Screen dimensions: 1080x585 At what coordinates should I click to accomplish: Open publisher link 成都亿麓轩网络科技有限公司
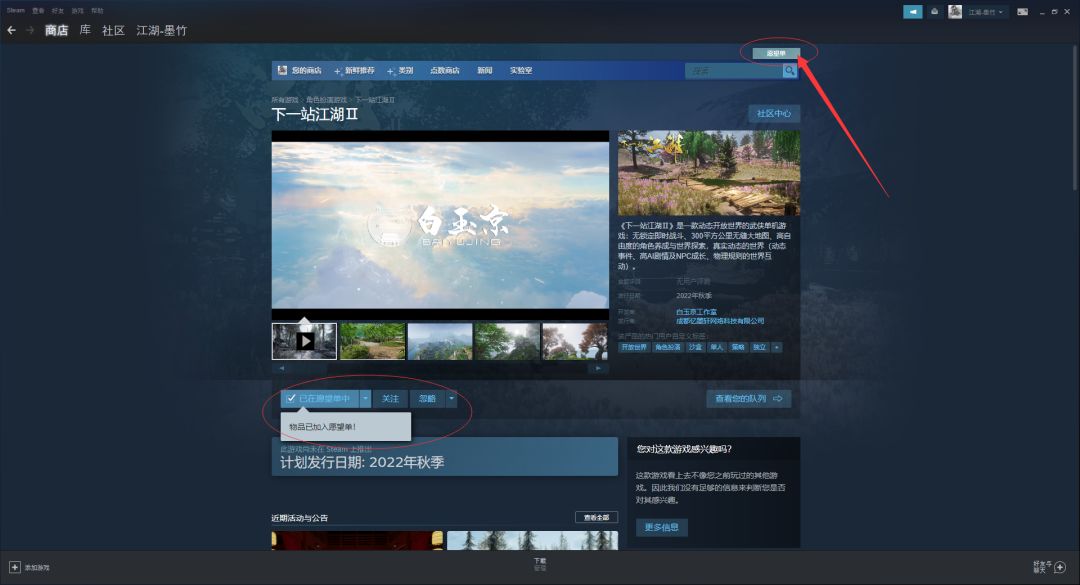click(720, 320)
